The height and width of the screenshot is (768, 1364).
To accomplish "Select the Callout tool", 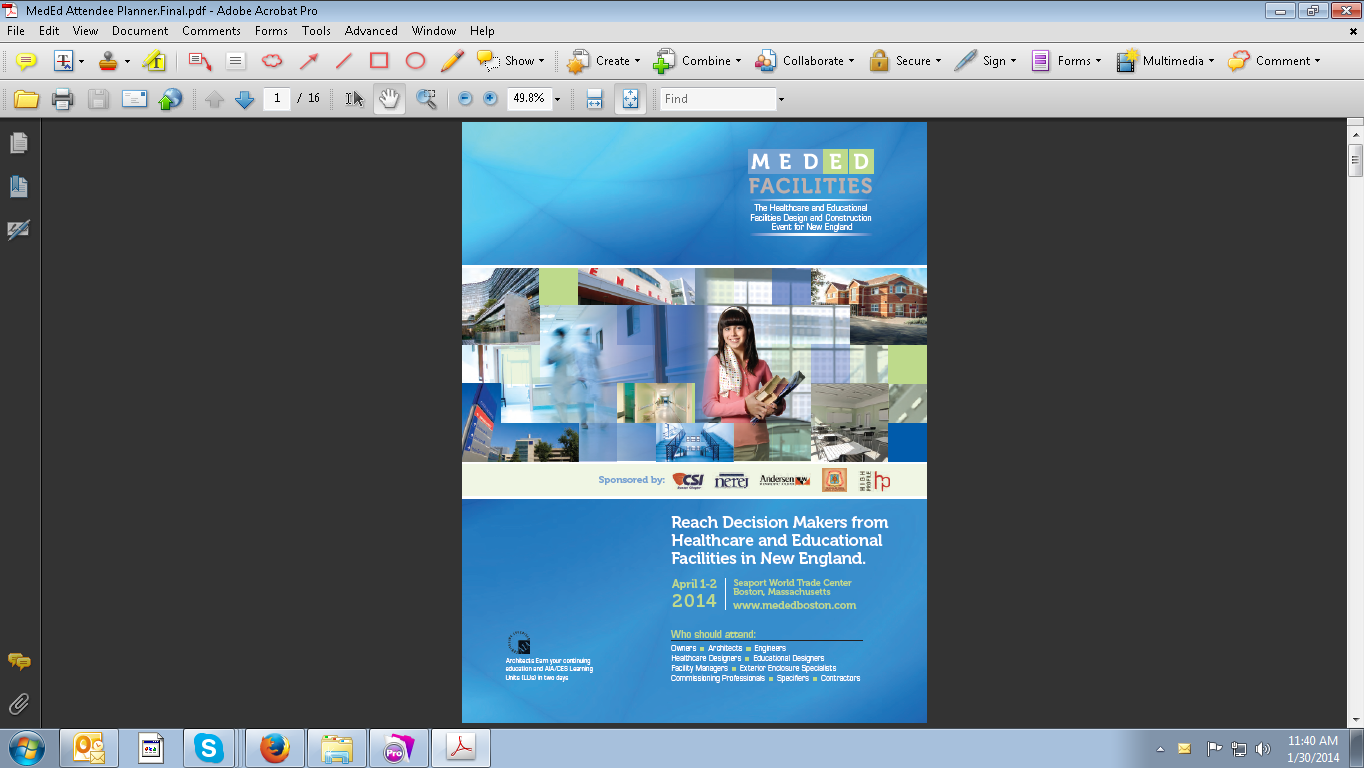I will pos(200,61).
